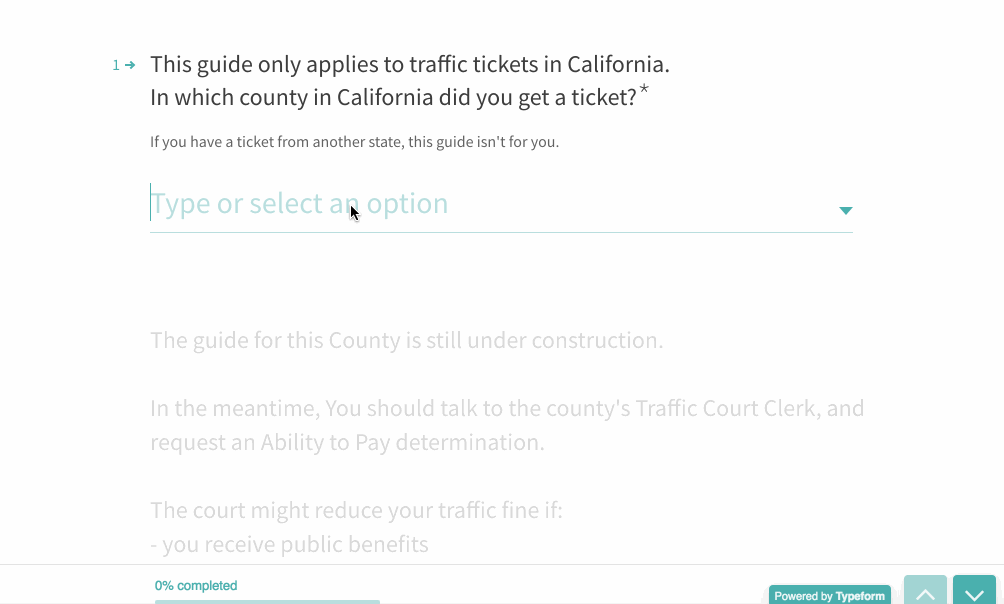Click the question 1 arrow indicator
1004x604 pixels.
[x=130, y=65]
